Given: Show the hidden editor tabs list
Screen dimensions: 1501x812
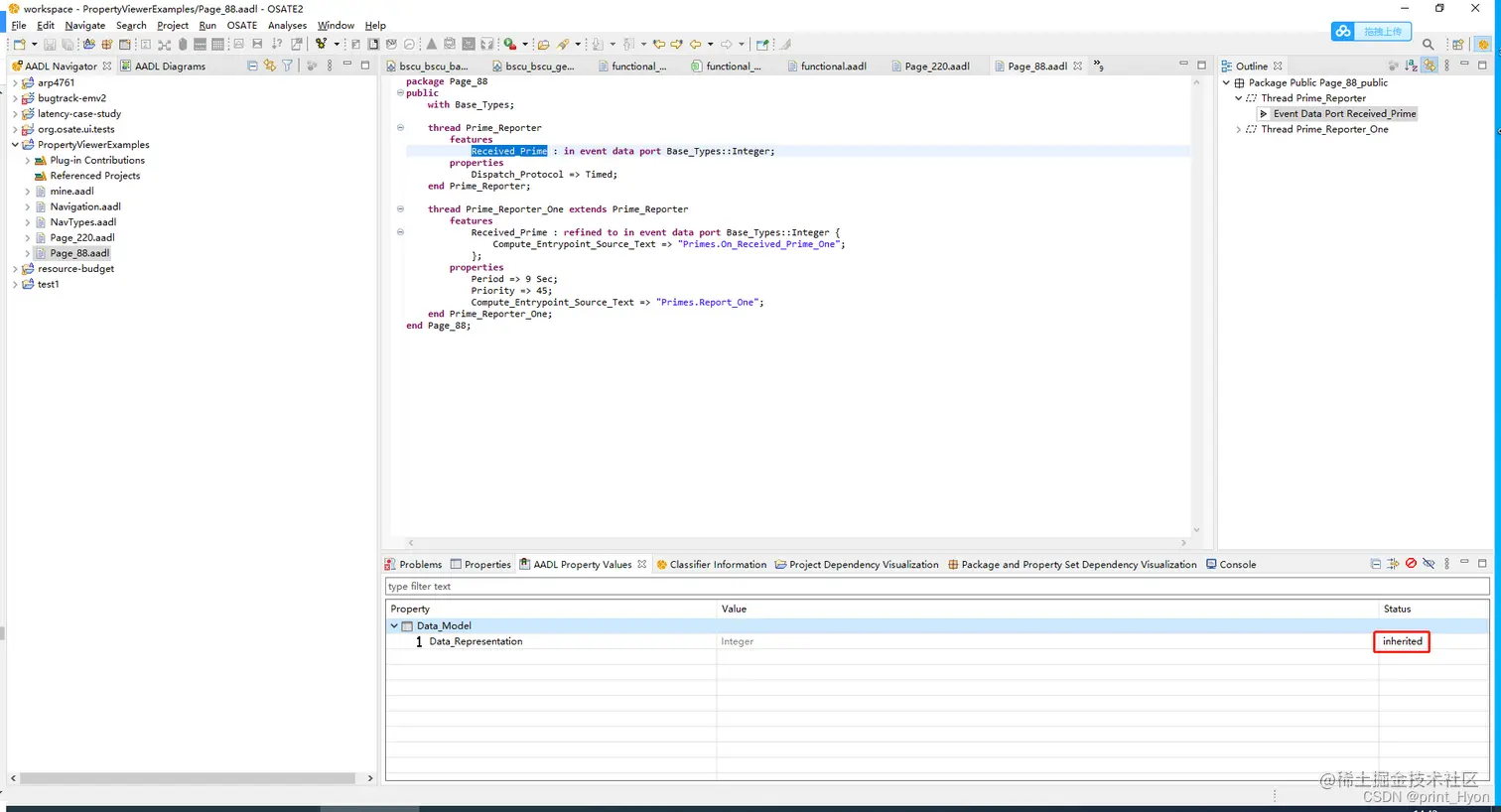Looking at the screenshot, I should [x=1098, y=66].
